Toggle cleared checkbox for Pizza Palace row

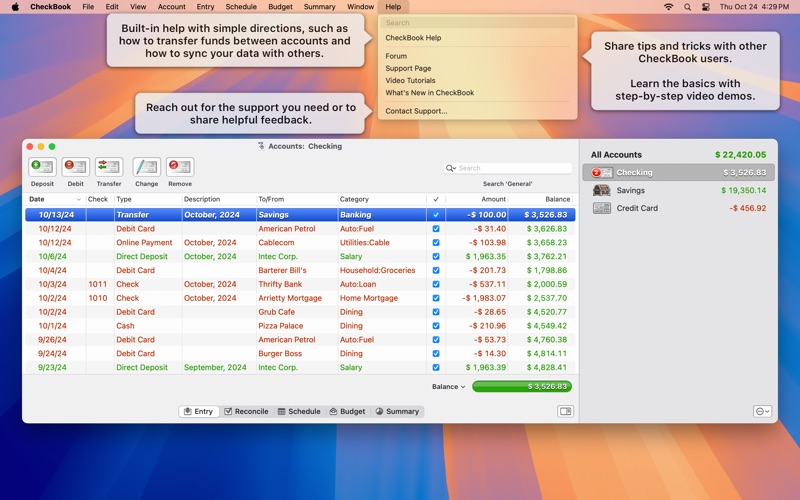(436, 326)
